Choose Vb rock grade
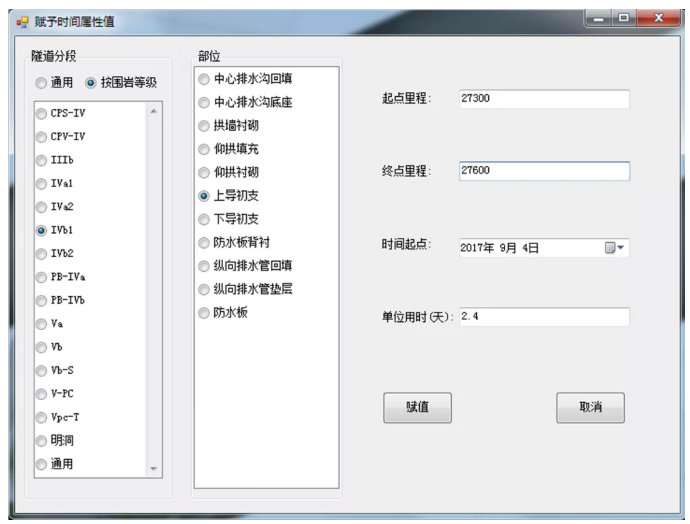This screenshot has height=524, width=690. point(41,347)
